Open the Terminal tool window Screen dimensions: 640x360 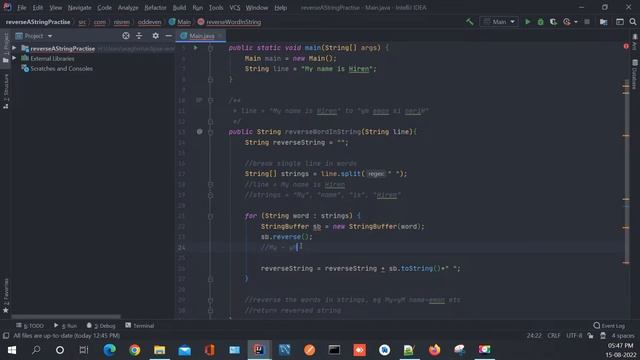tap(140, 326)
